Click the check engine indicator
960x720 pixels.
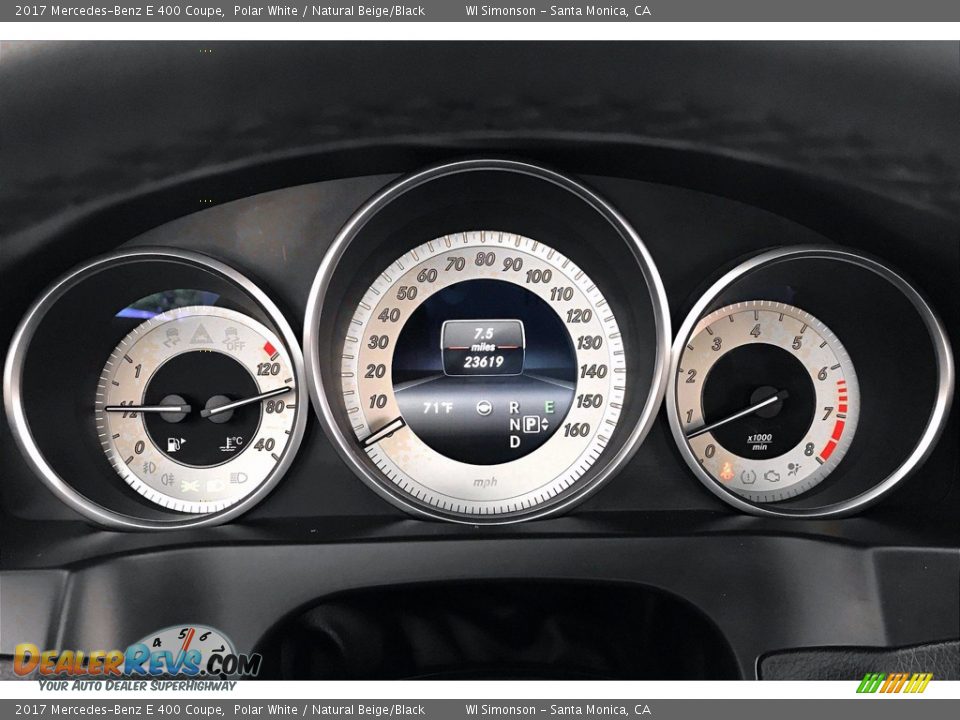[771, 476]
